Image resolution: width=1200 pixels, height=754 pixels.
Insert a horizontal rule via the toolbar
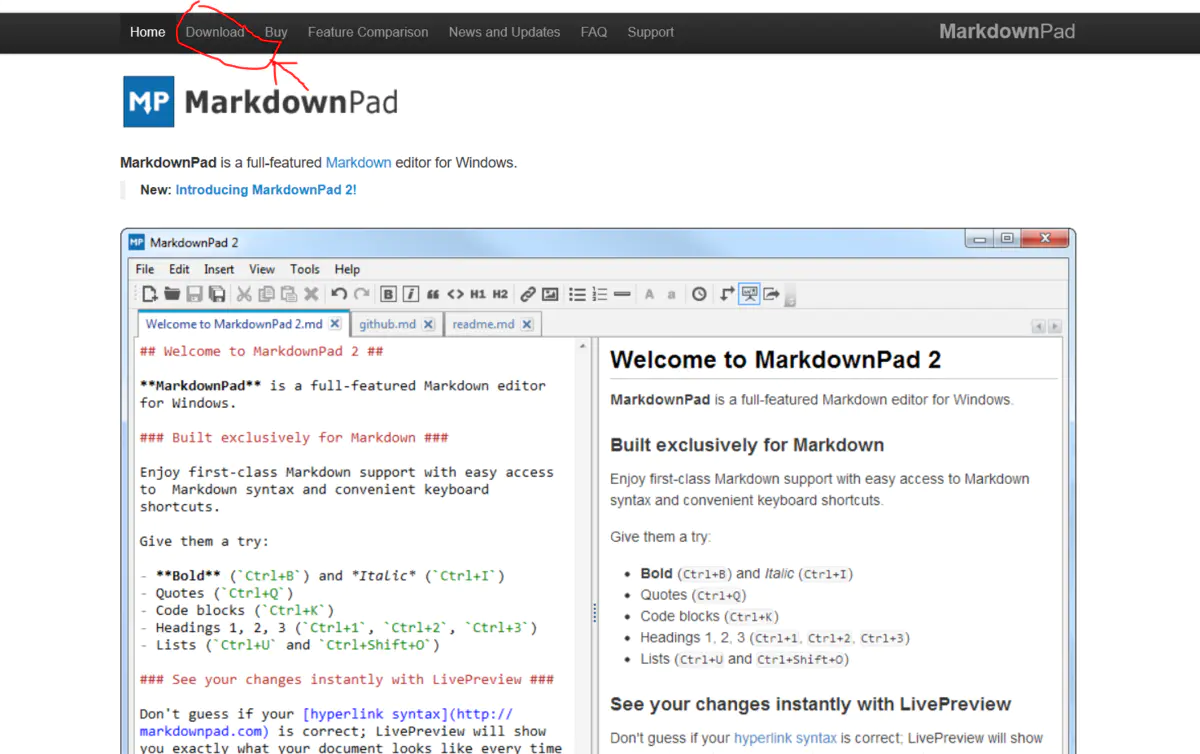coord(622,293)
